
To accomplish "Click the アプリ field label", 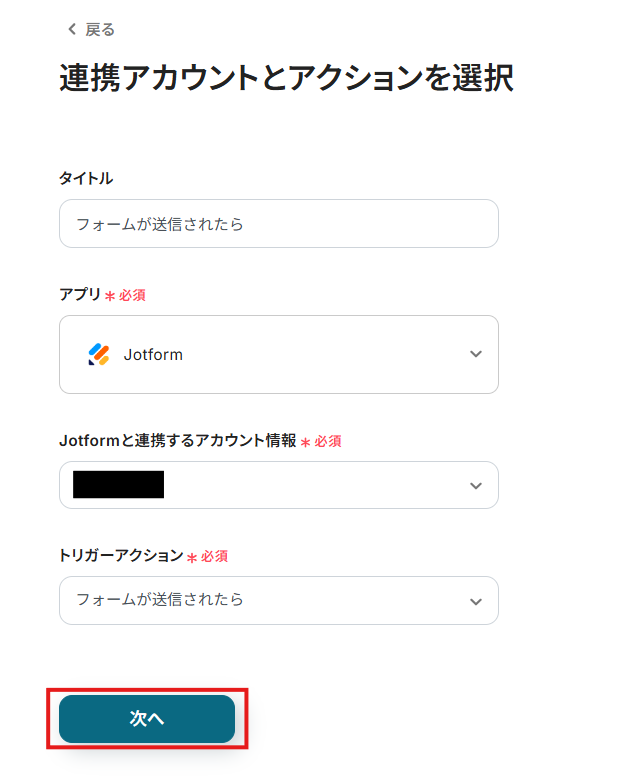I will point(80,295).
